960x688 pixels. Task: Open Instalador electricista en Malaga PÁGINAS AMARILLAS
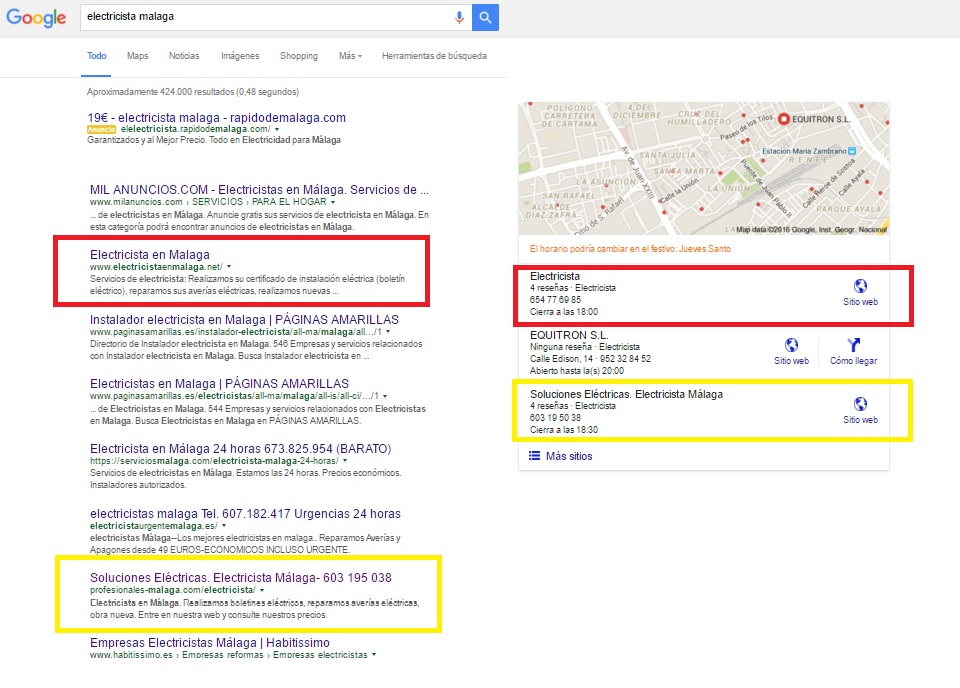[244, 320]
